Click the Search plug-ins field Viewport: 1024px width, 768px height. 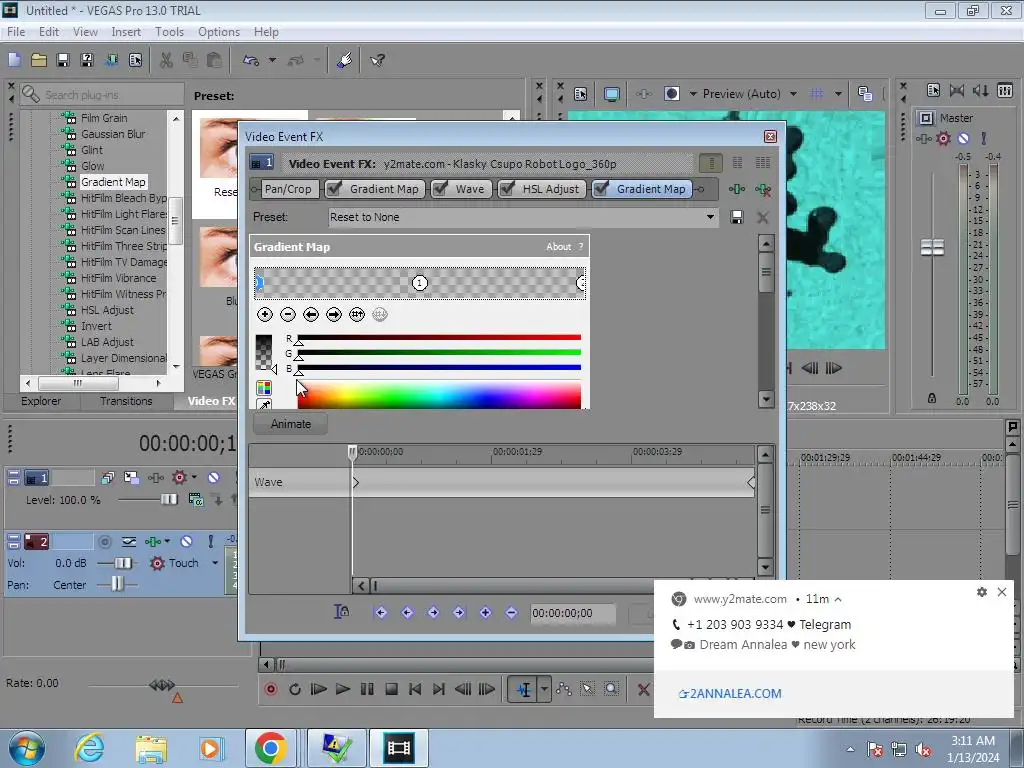[x=102, y=95]
